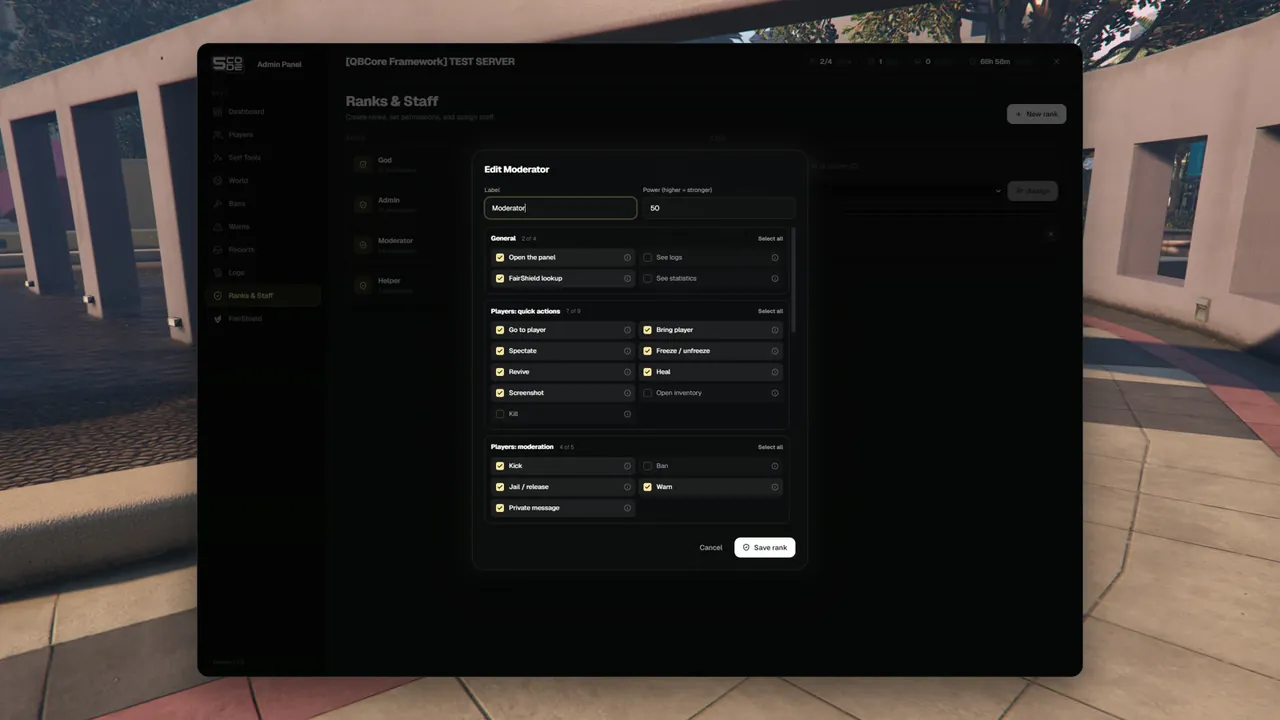Click the info icon for Freeze / unfreeze
The width and height of the screenshot is (1280, 720).
[775, 351]
